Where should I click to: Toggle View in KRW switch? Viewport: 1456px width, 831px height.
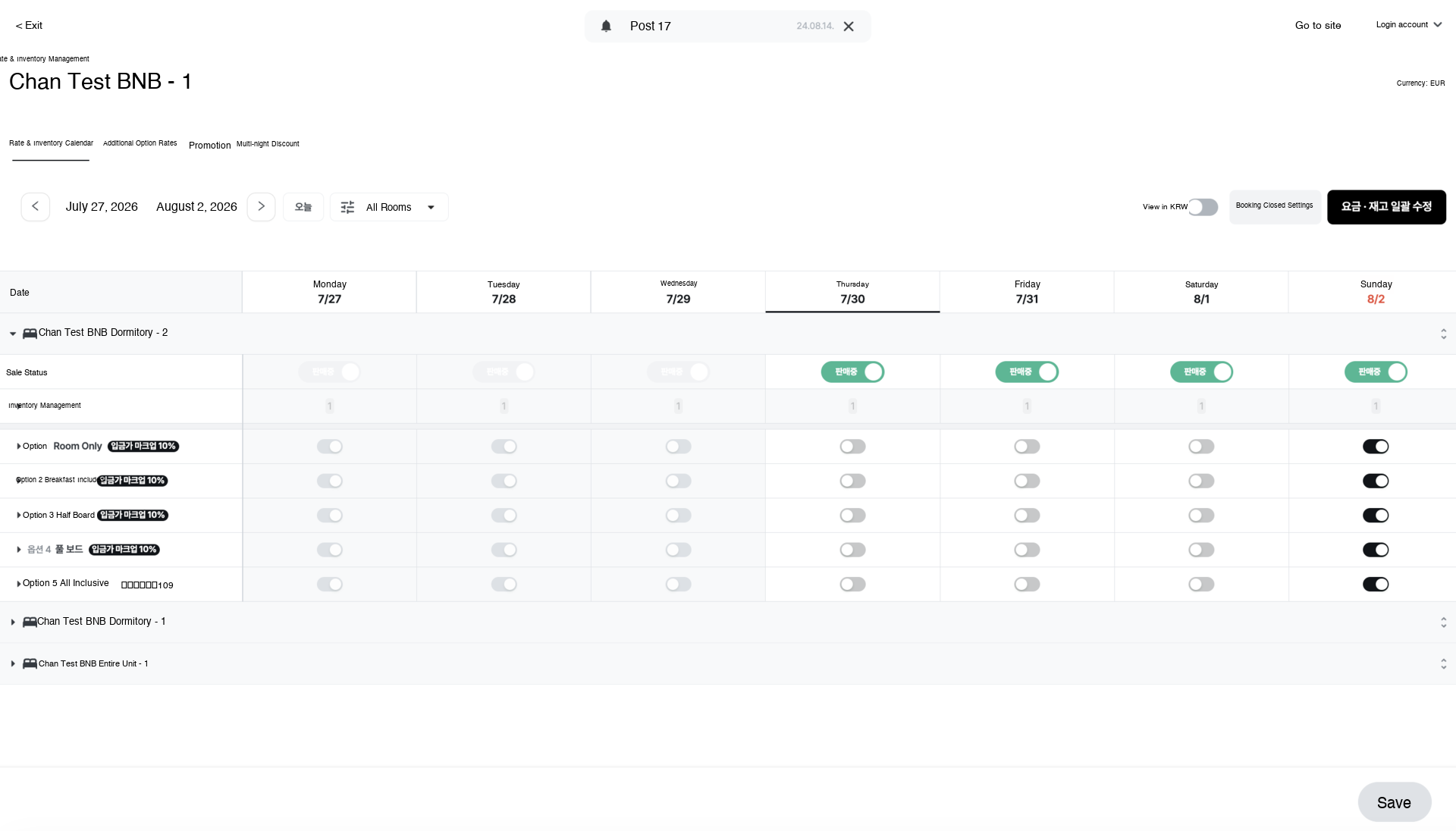click(x=1203, y=207)
